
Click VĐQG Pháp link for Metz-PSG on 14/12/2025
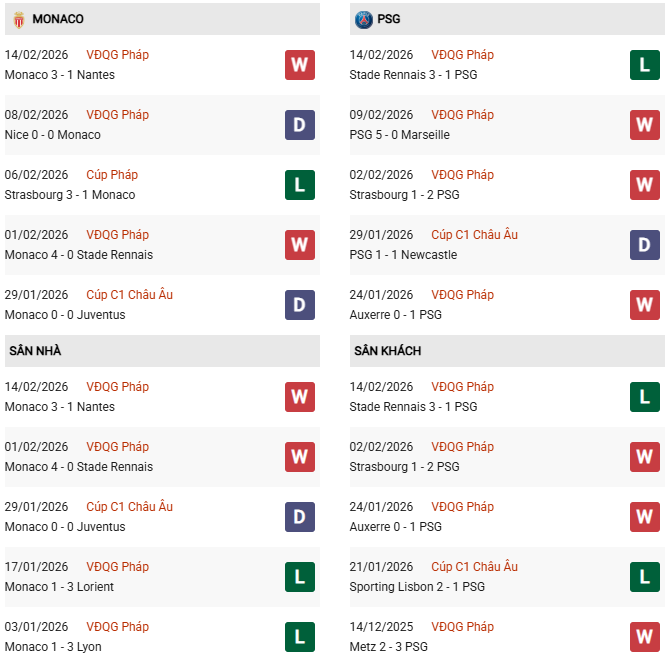click(x=462, y=627)
